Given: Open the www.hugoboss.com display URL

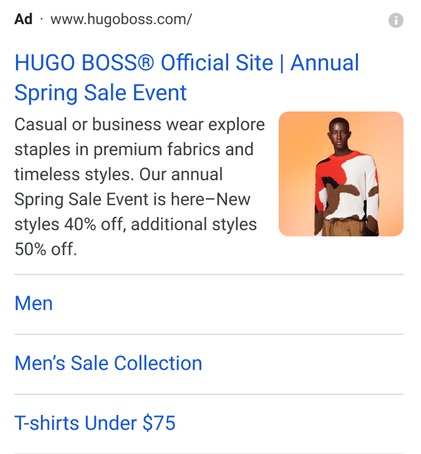Looking at the screenshot, I should click(x=121, y=19).
